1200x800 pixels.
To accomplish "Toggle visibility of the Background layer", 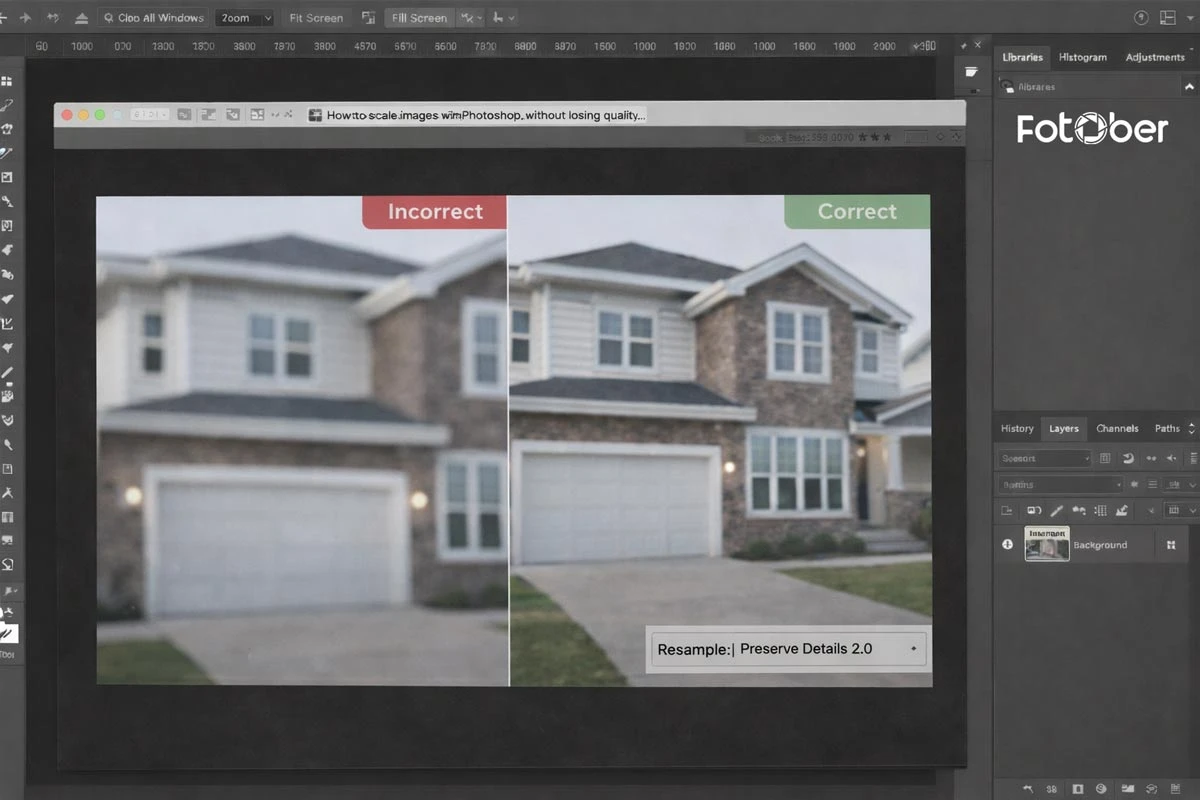I will tap(1006, 545).
